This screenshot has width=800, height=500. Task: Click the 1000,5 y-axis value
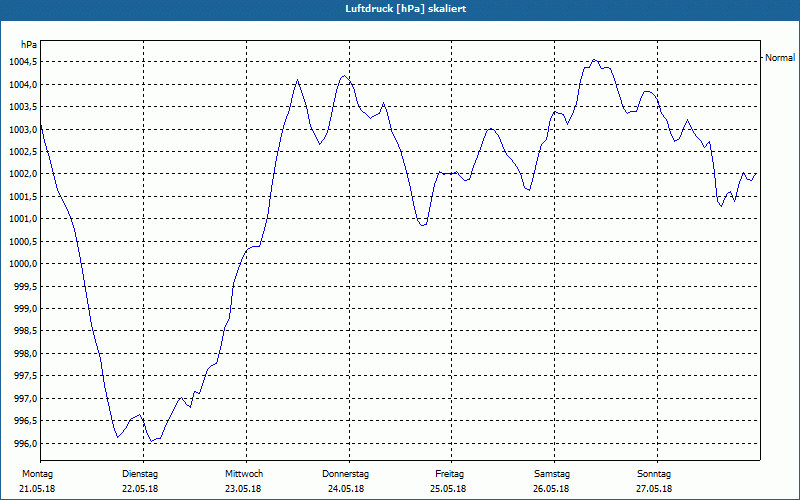click(x=23, y=241)
